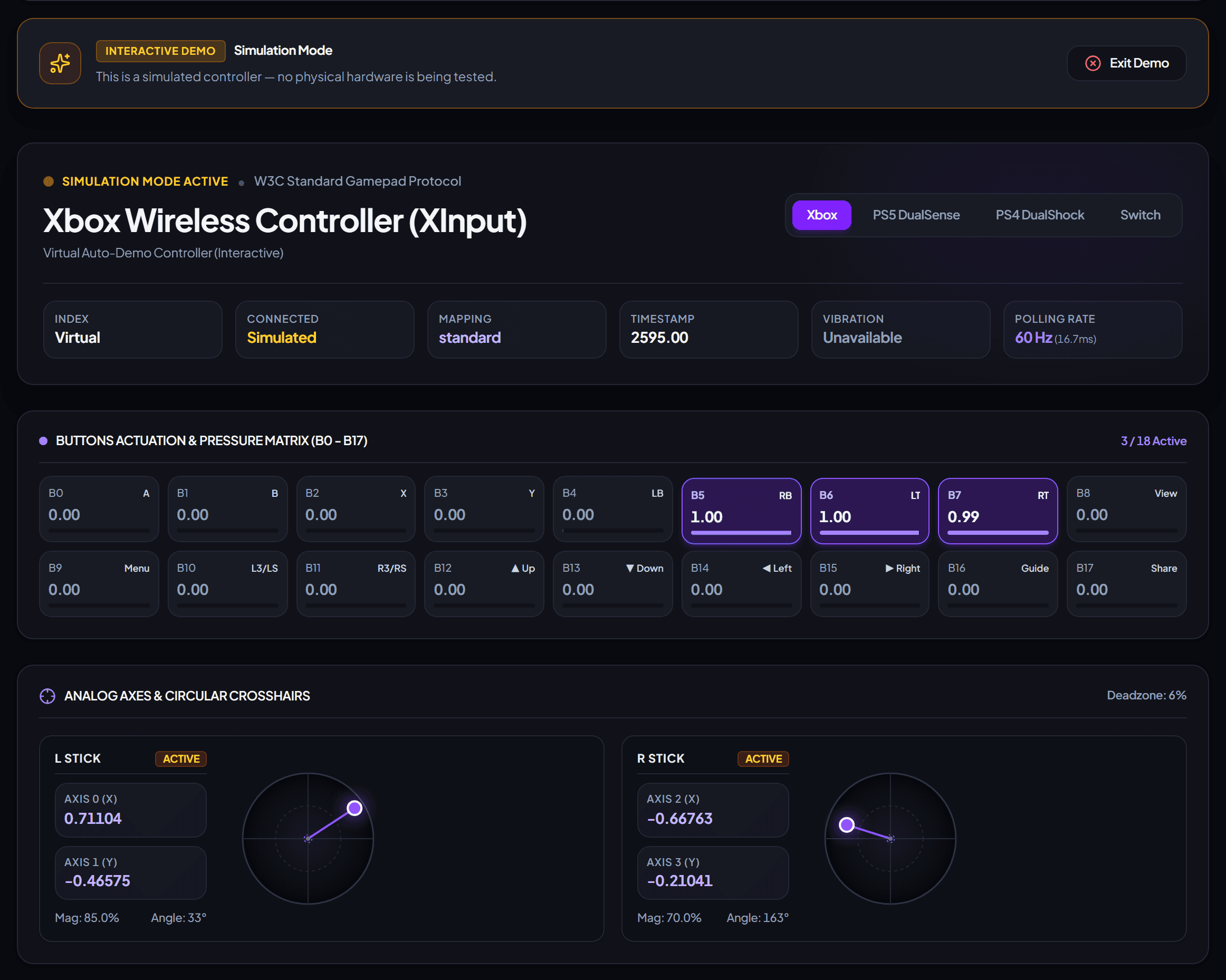Screen dimensions: 1226x980
Task: Click the purple dot beside Buttons Actuation heading
Action: pos(43,440)
